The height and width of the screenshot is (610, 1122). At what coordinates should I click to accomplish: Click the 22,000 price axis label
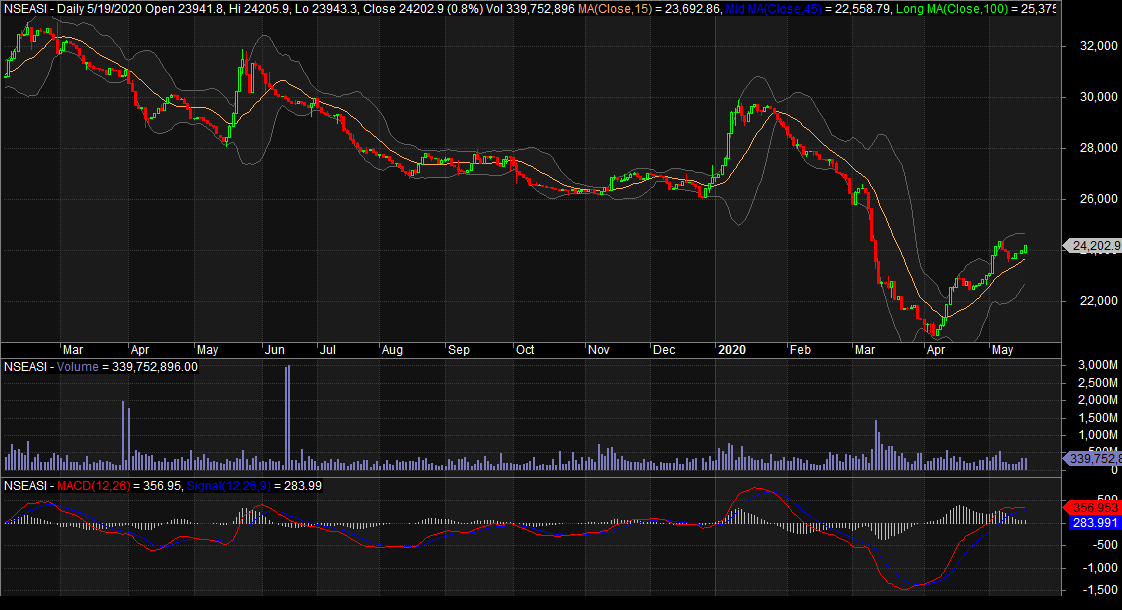pos(1098,301)
